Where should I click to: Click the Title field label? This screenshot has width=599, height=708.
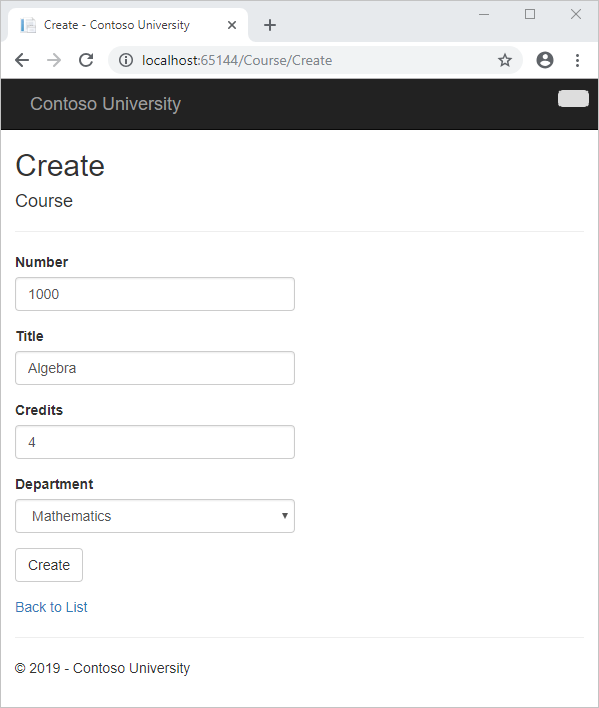tap(29, 336)
